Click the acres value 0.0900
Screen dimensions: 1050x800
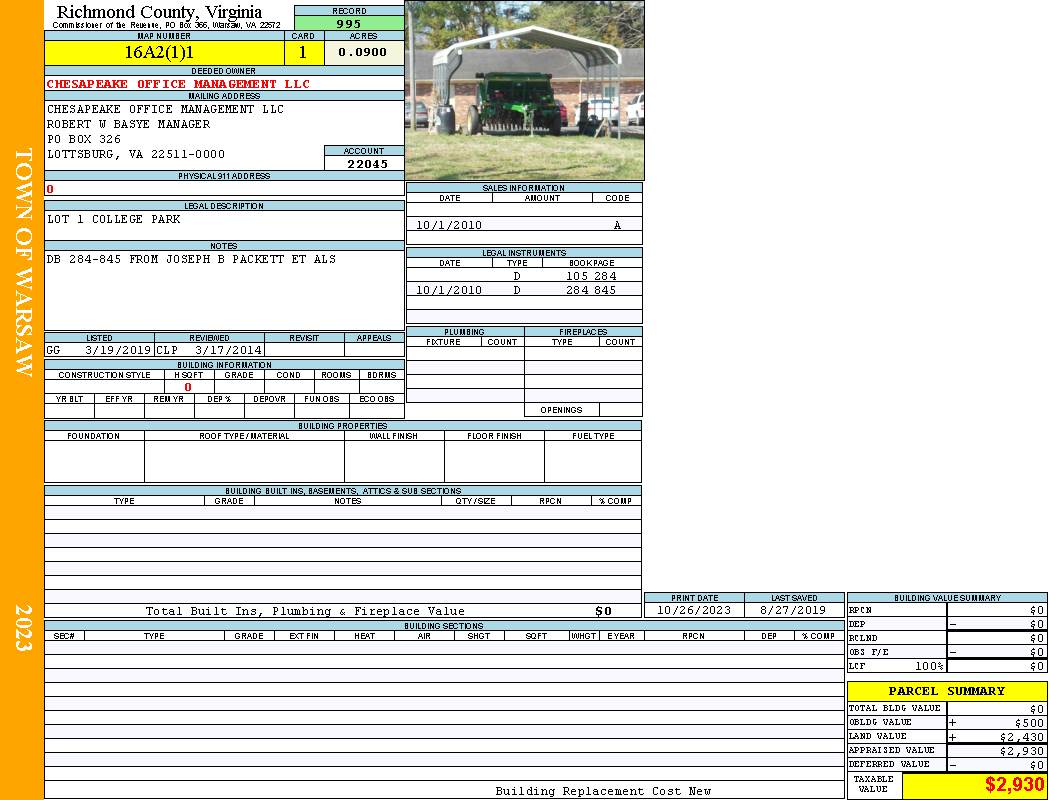point(363,52)
